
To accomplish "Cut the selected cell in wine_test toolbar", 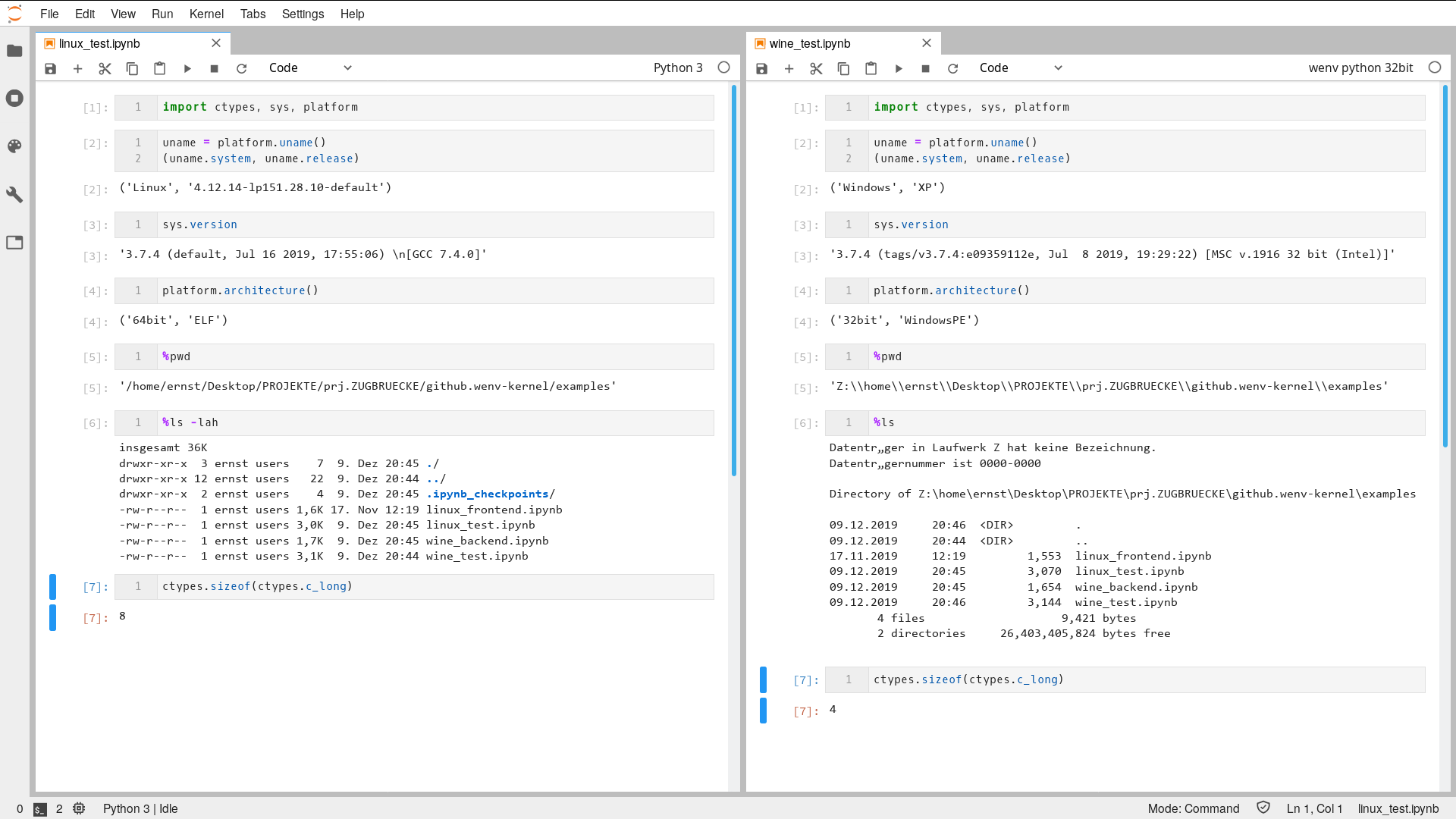I will 816,68.
